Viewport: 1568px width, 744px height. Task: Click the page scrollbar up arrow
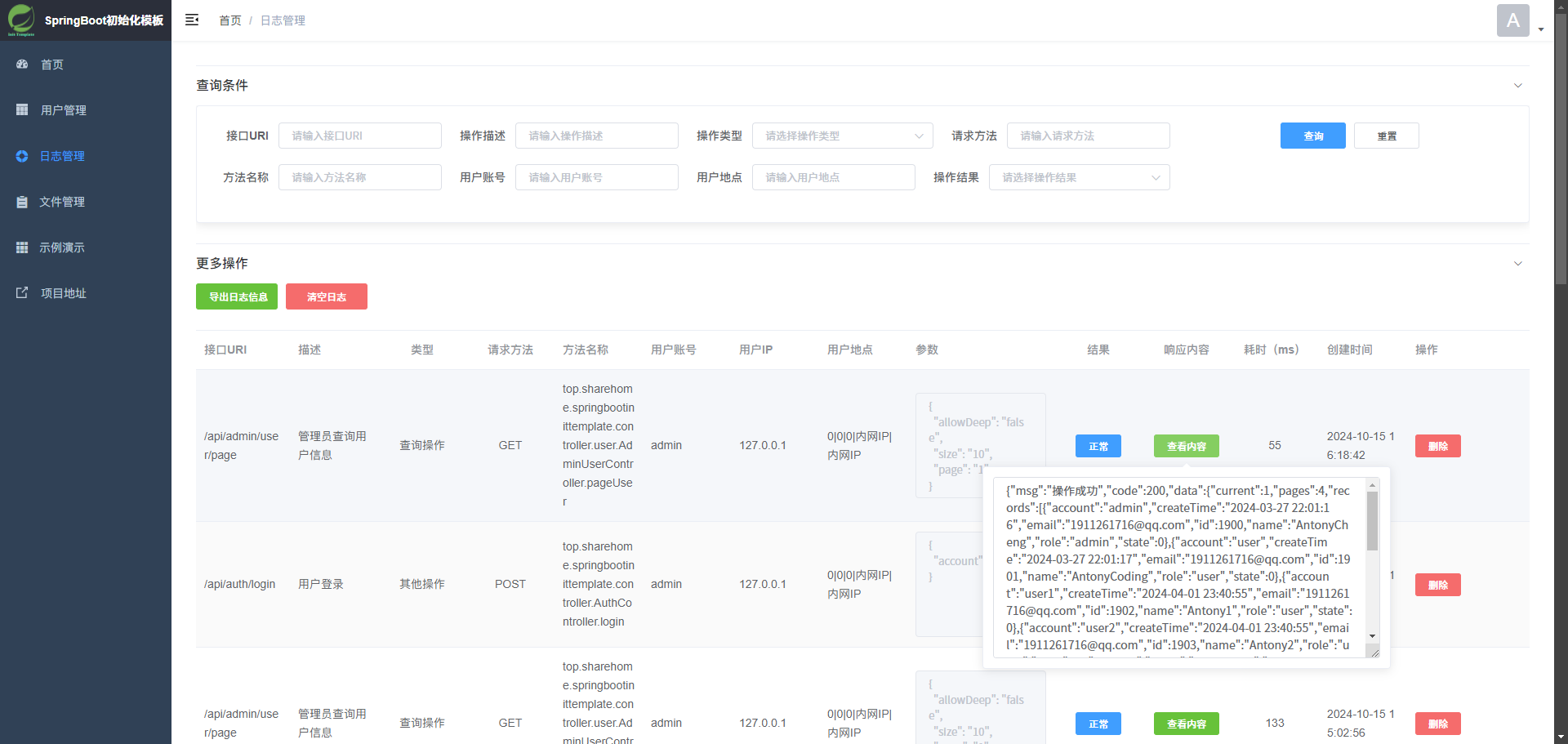1561,7
